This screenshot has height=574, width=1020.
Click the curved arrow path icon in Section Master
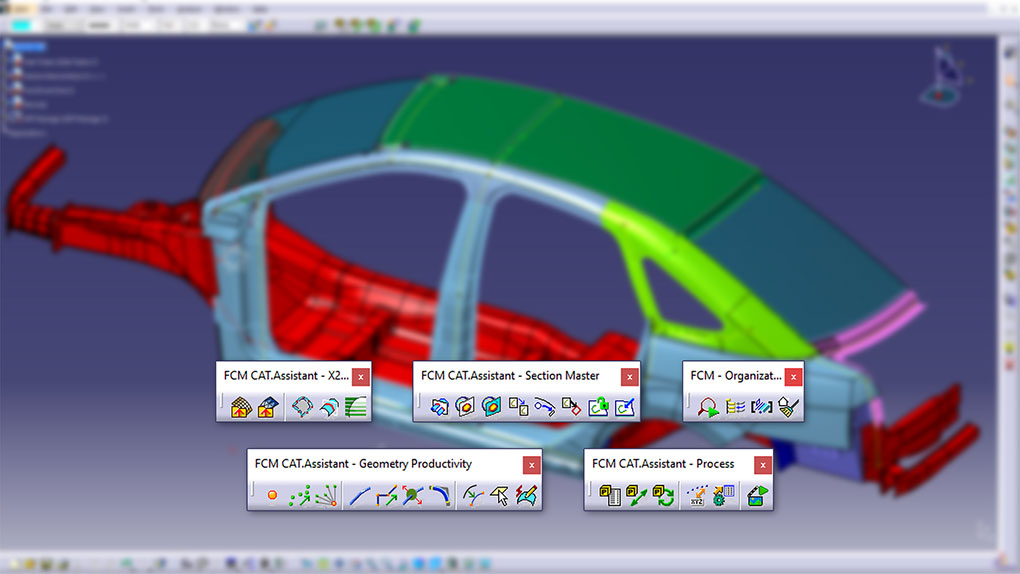pyautogui.click(x=545, y=407)
